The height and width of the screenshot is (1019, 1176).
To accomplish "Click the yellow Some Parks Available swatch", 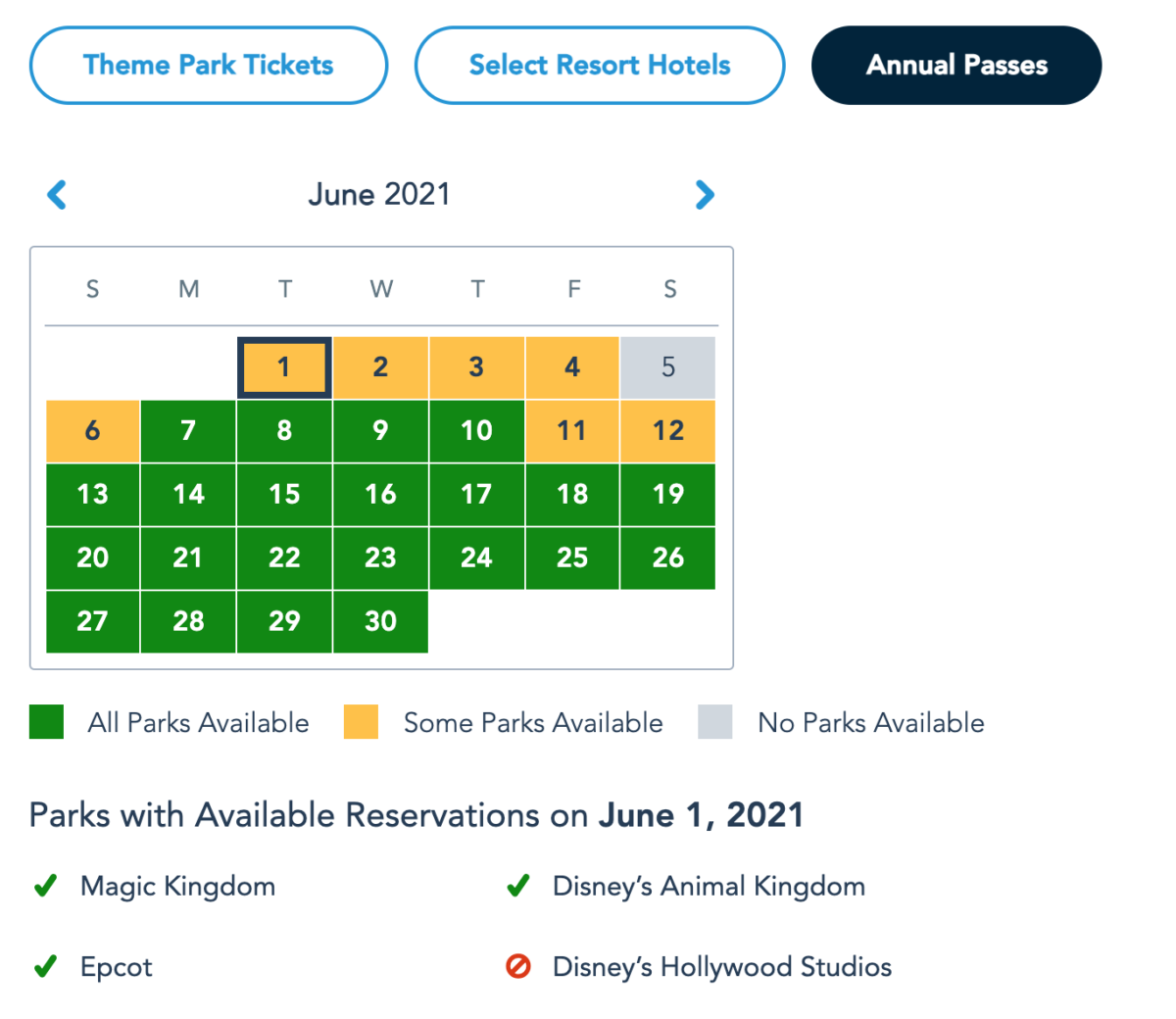I will coord(362,722).
